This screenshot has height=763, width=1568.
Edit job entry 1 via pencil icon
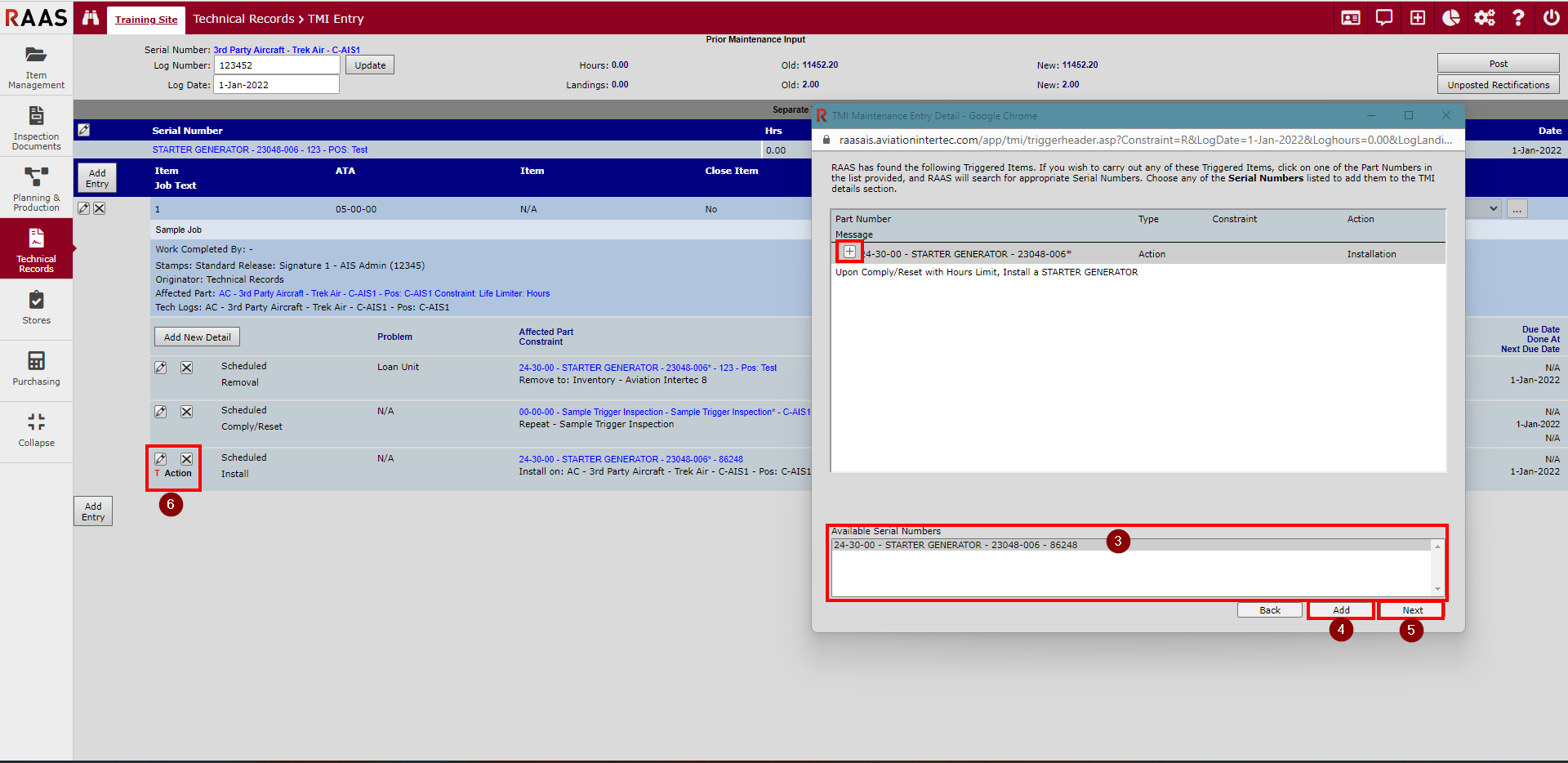click(83, 208)
